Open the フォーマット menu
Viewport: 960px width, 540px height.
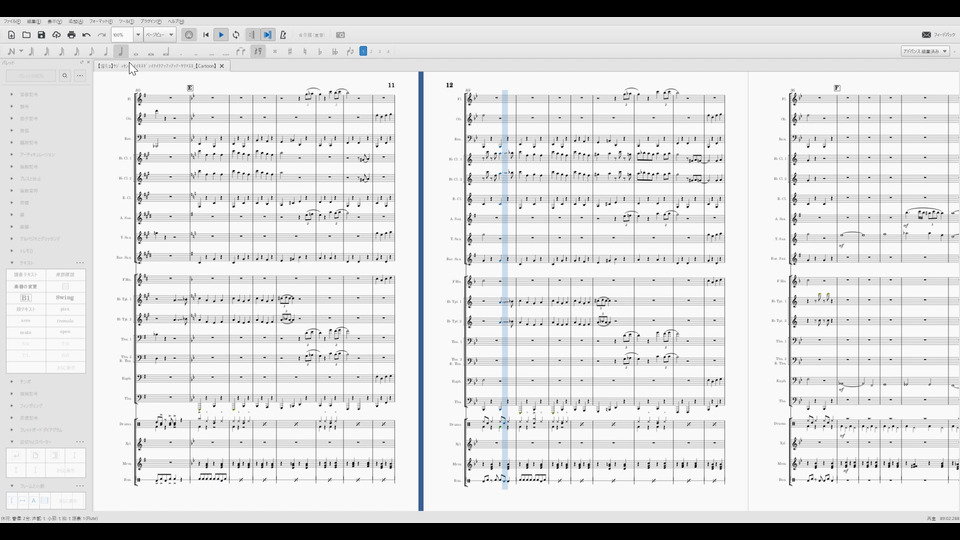point(101,21)
